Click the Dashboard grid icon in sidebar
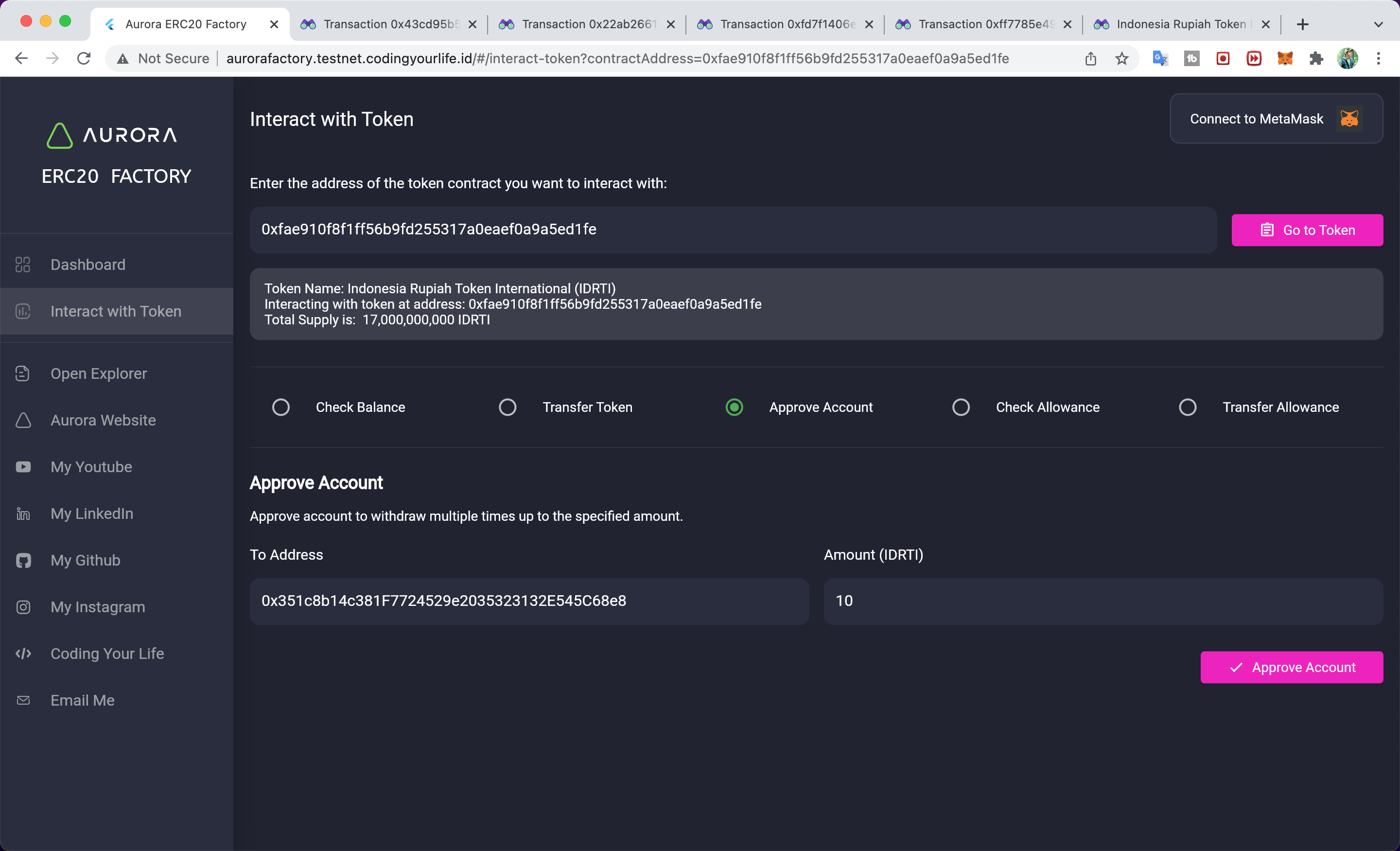Viewport: 1400px width, 851px height. point(23,265)
